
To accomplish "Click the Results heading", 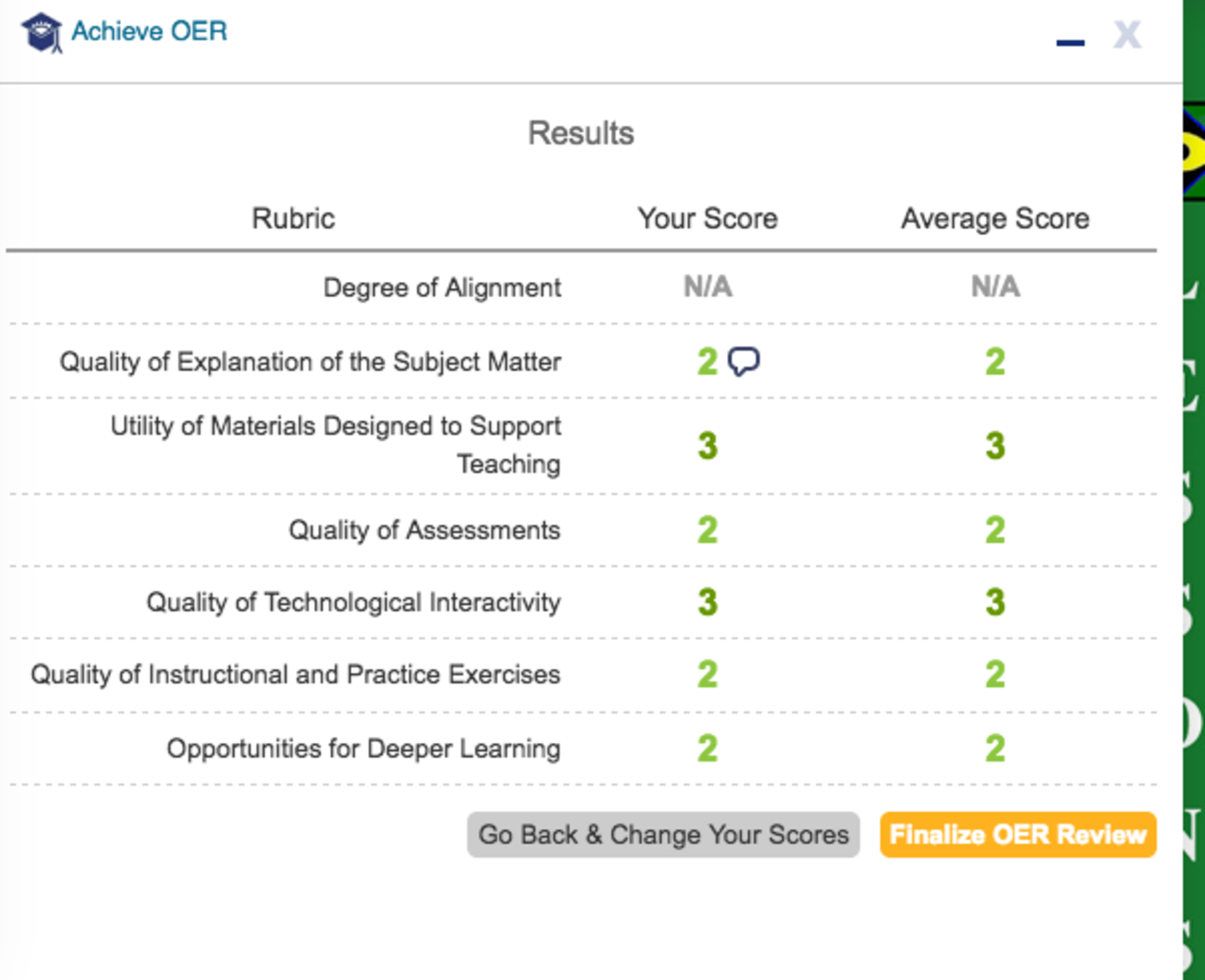I will (581, 133).
